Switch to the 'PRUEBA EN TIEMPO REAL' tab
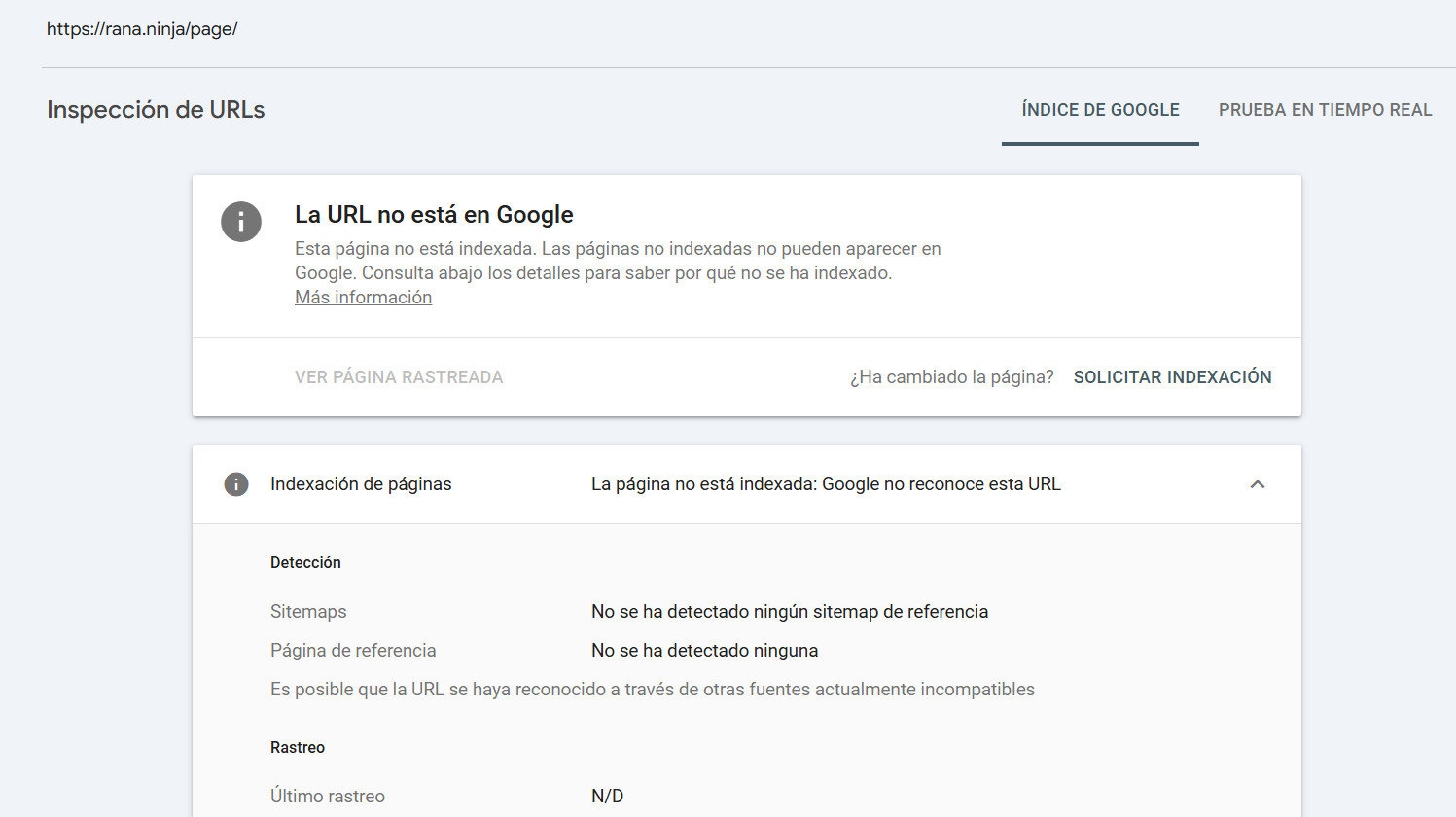The height and width of the screenshot is (817, 1456). [x=1325, y=109]
